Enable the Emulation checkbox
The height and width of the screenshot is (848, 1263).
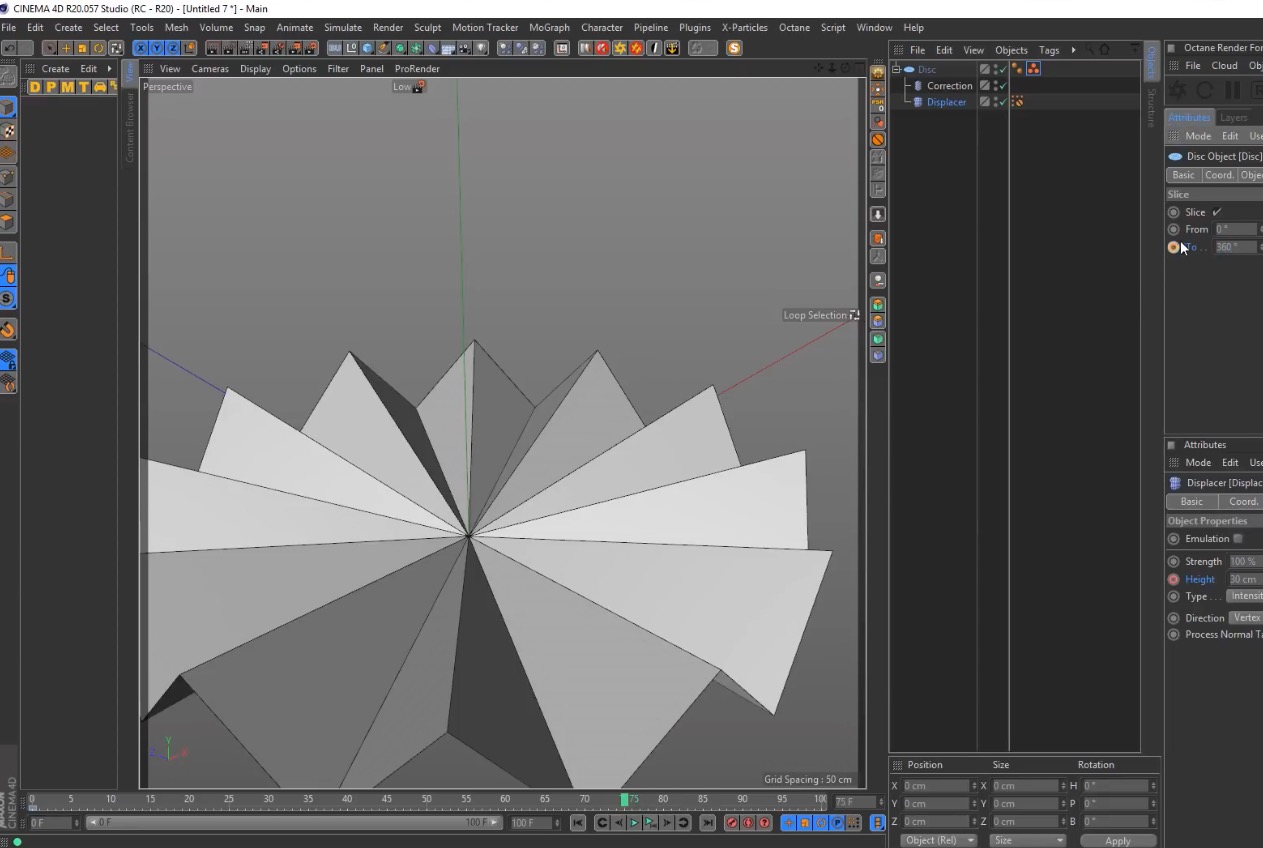coord(1238,539)
